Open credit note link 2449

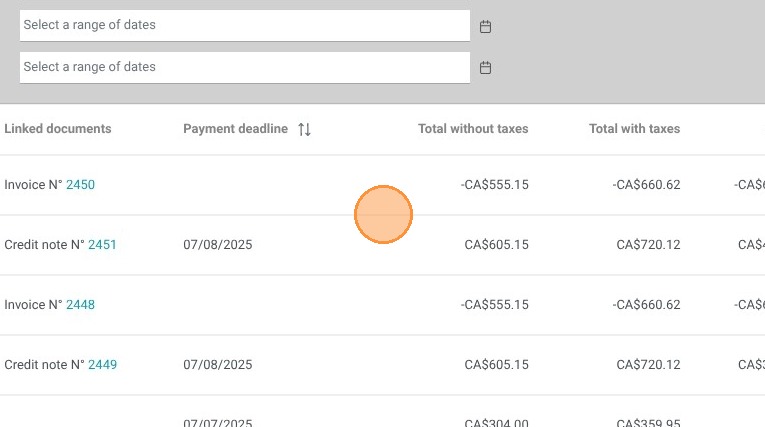102,365
